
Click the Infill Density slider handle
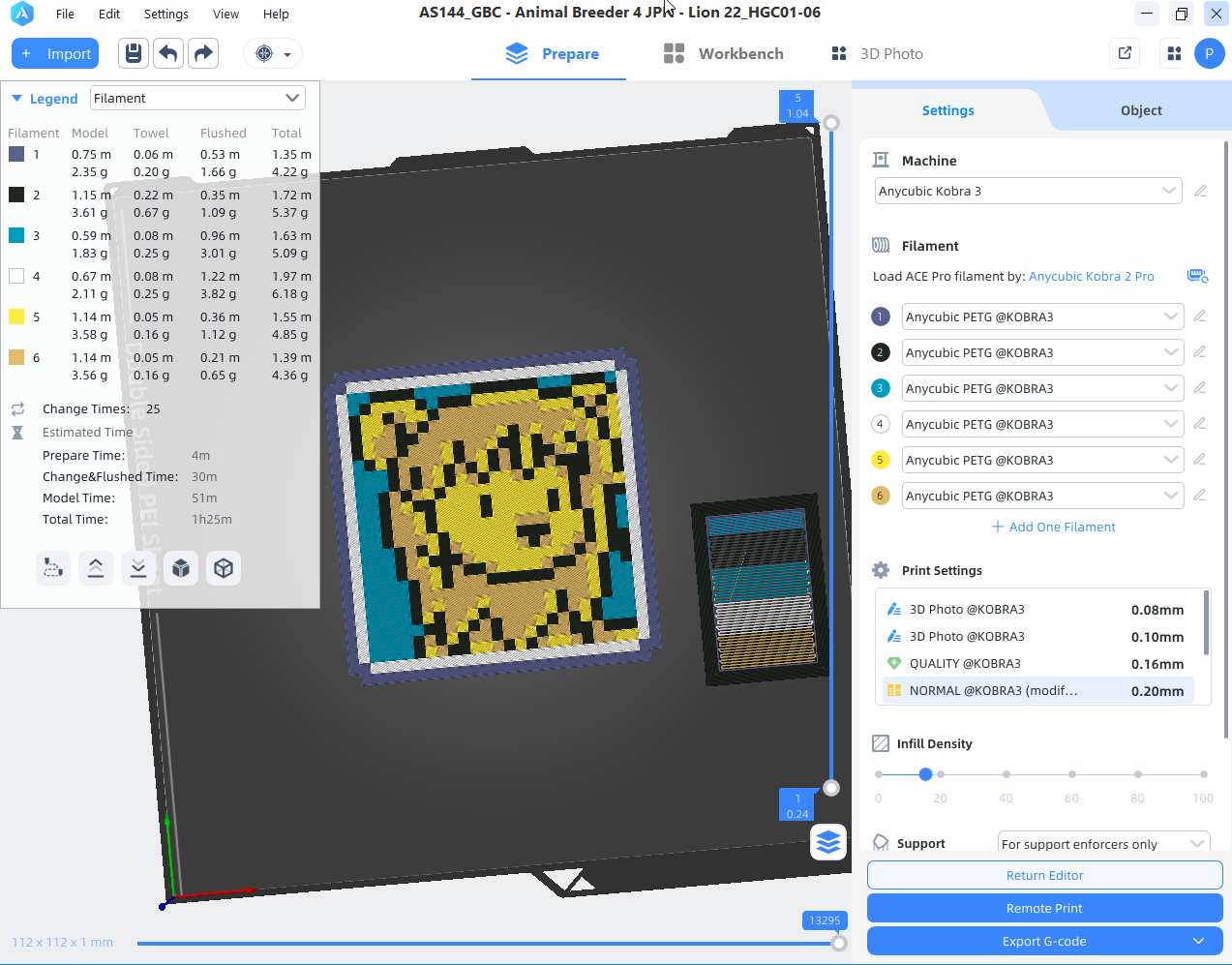click(925, 774)
